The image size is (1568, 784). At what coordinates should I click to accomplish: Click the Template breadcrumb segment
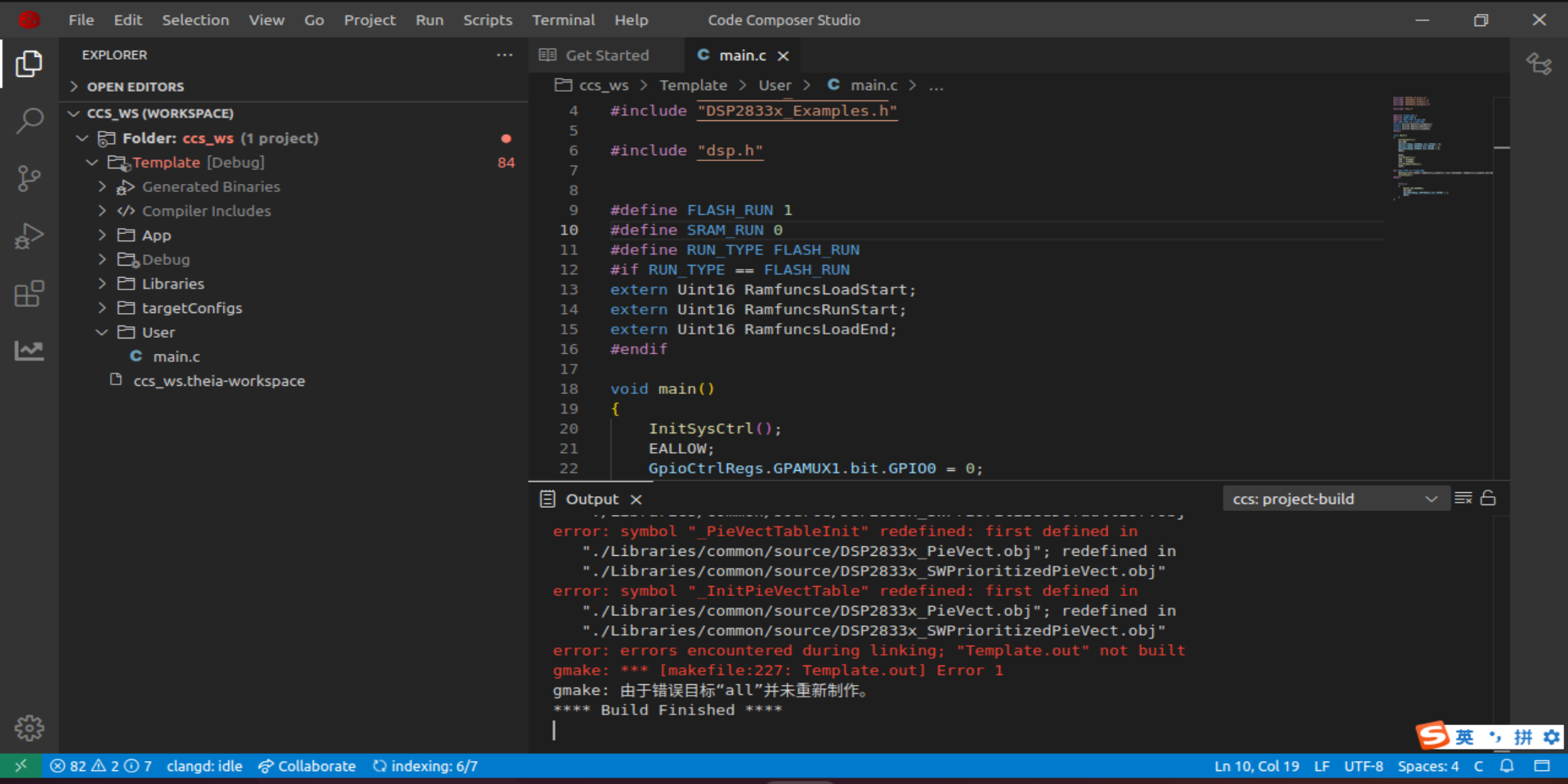pos(693,86)
